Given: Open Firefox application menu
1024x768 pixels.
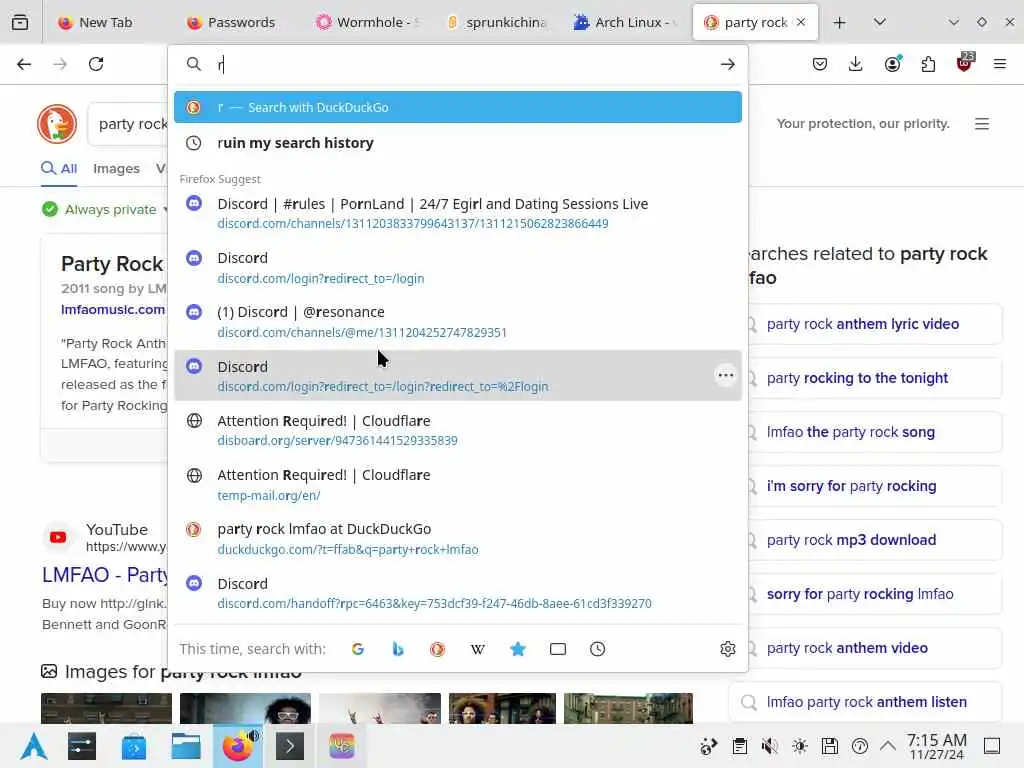Looking at the screenshot, I should pos(1000,64).
